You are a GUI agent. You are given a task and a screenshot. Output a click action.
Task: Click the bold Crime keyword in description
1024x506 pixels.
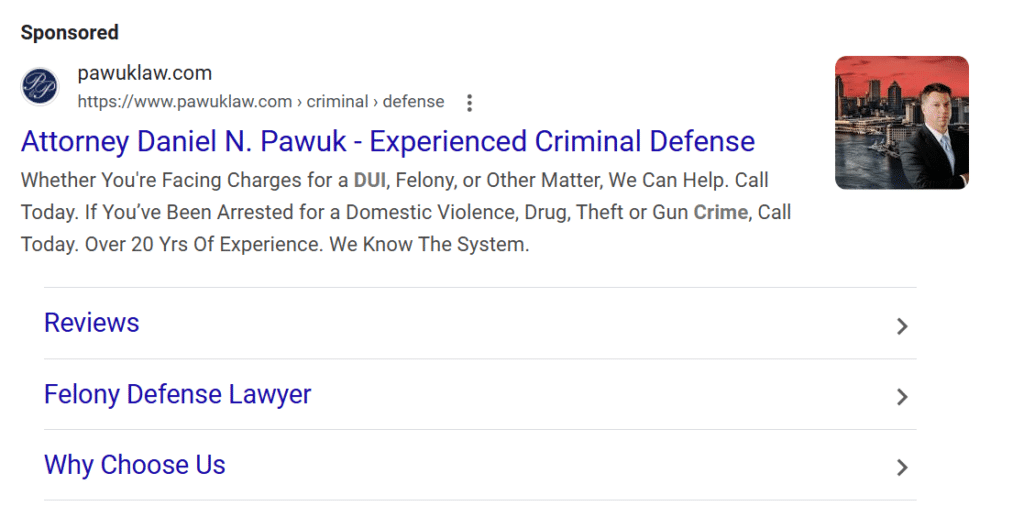(720, 213)
